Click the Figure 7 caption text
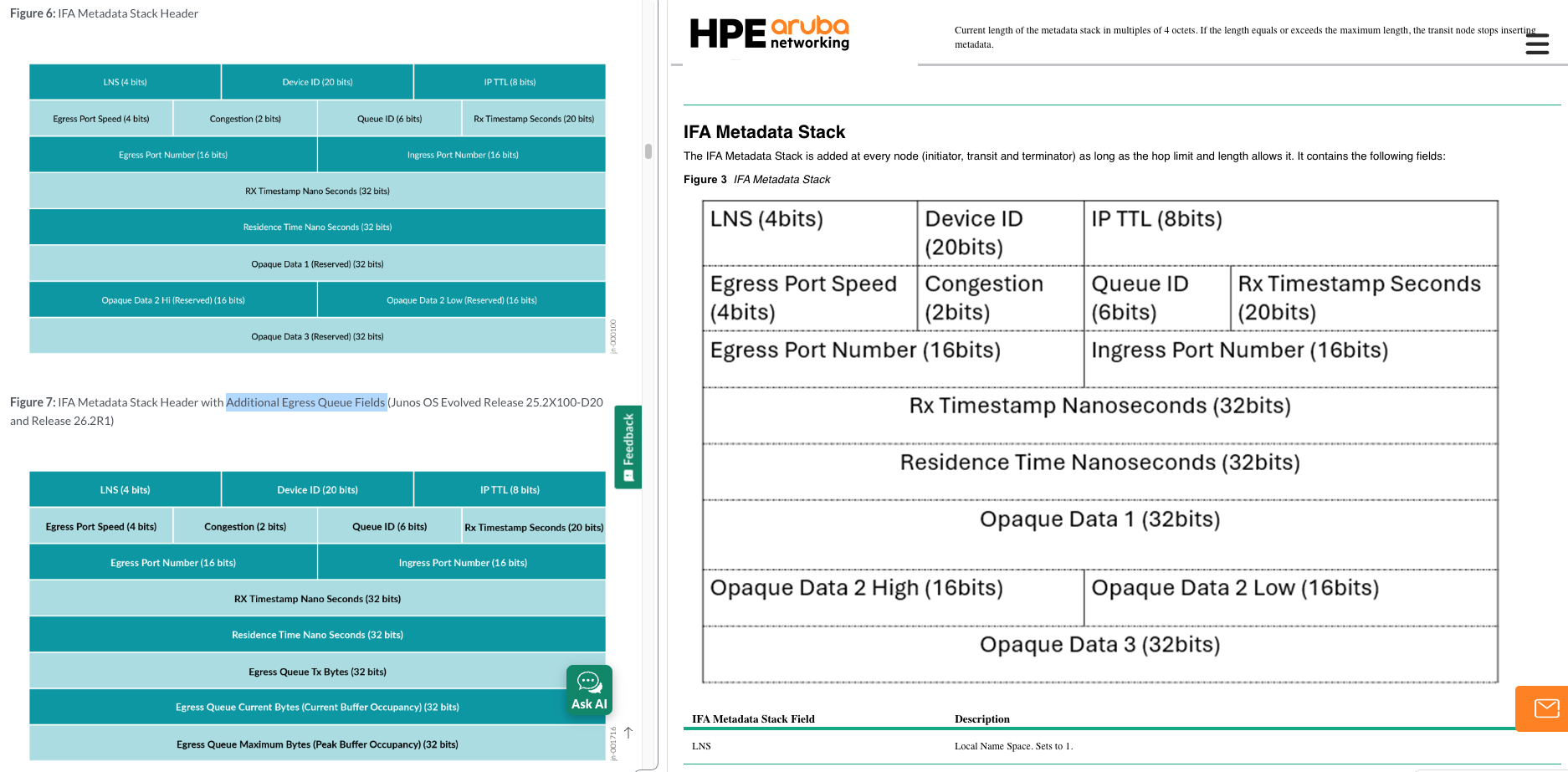This screenshot has width=1568, height=772. tap(306, 412)
